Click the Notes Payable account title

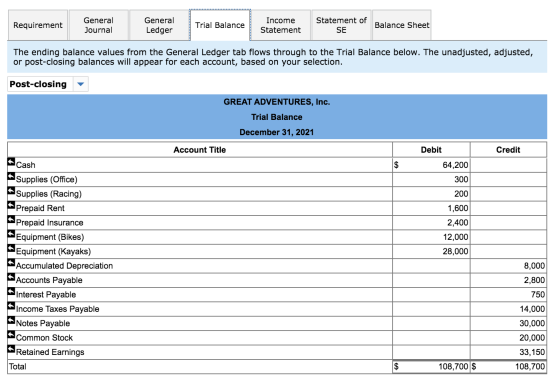[43, 323]
